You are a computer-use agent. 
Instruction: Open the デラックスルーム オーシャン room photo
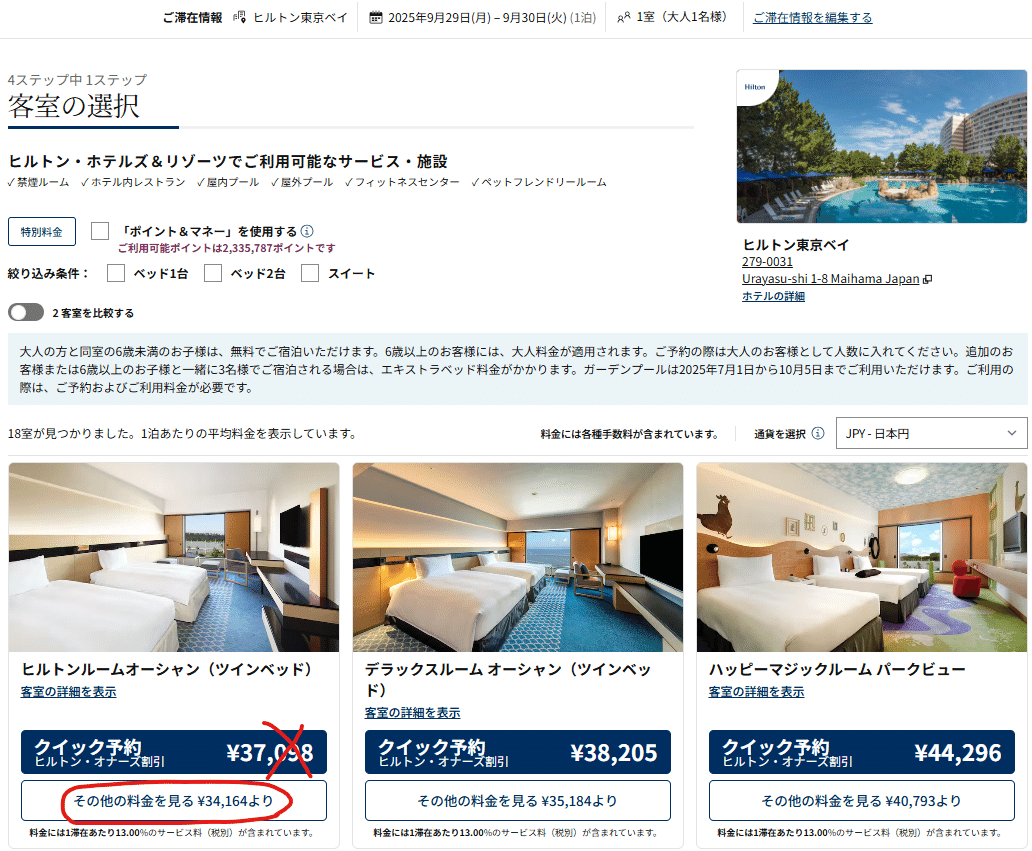(x=518, y=557)
